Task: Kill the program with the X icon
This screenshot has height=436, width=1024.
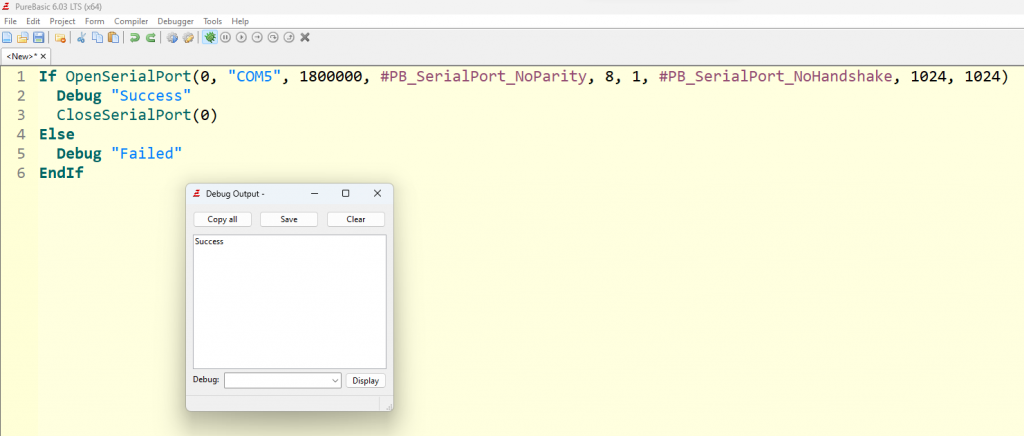Action: pos(305,37)
